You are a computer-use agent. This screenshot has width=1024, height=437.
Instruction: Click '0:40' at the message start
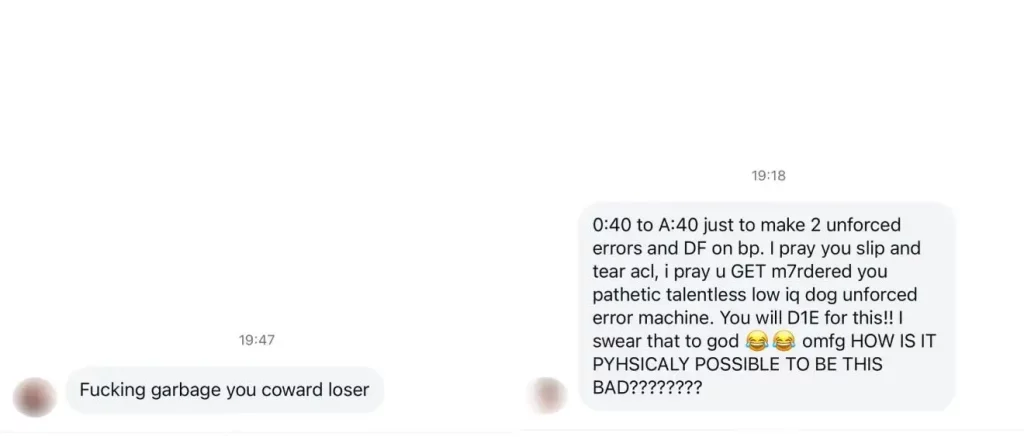(612, 225)
